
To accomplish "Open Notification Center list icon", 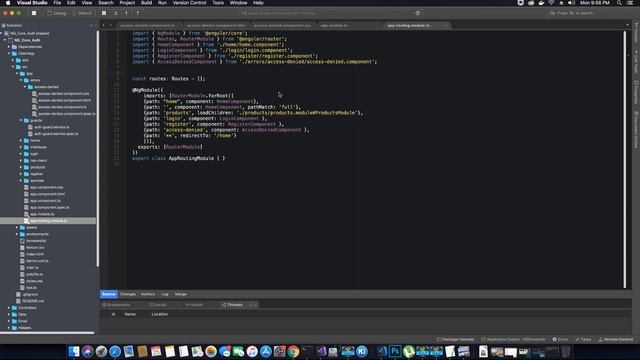I will pyautogui.click(x=631, y=3).
